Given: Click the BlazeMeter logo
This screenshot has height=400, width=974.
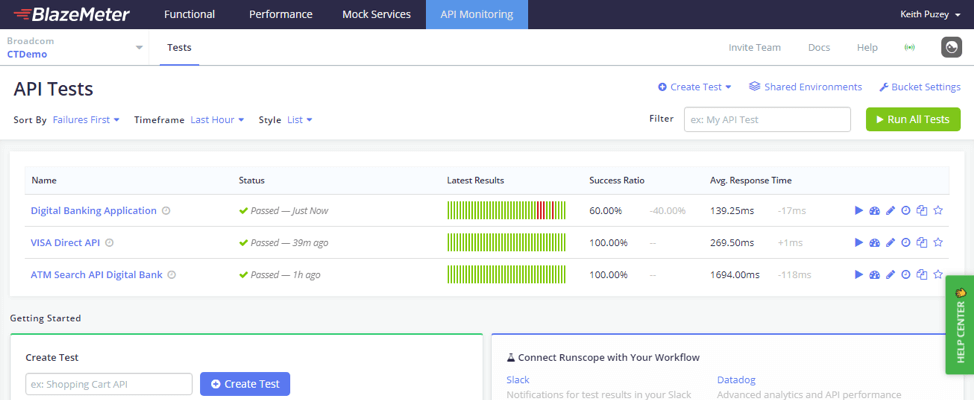Looking at the screenshot, I should click(71, 14).
